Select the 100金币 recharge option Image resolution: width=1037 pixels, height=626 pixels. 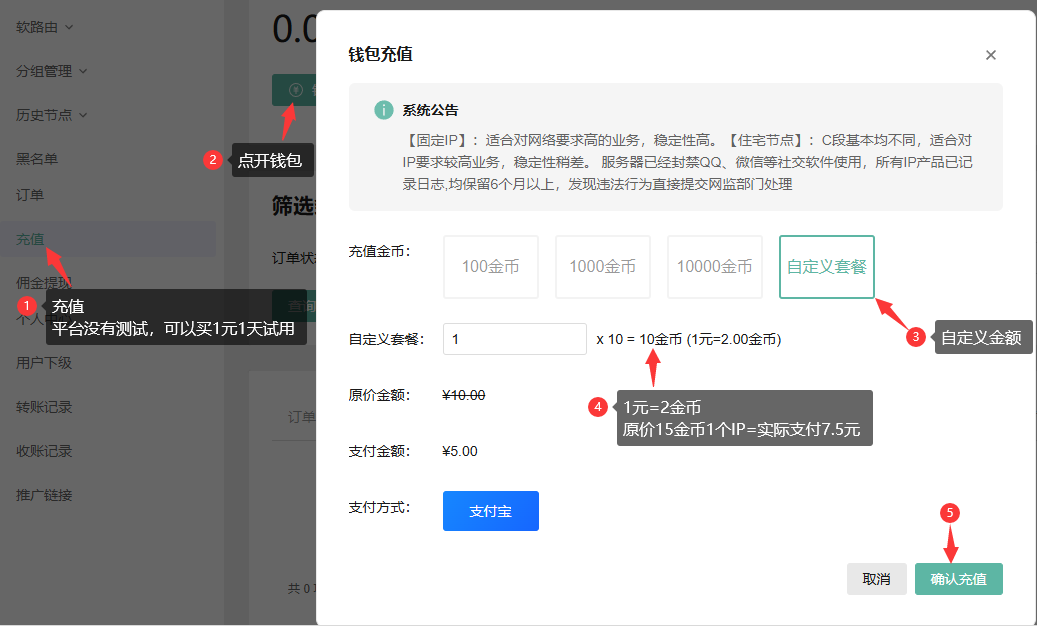490,266
